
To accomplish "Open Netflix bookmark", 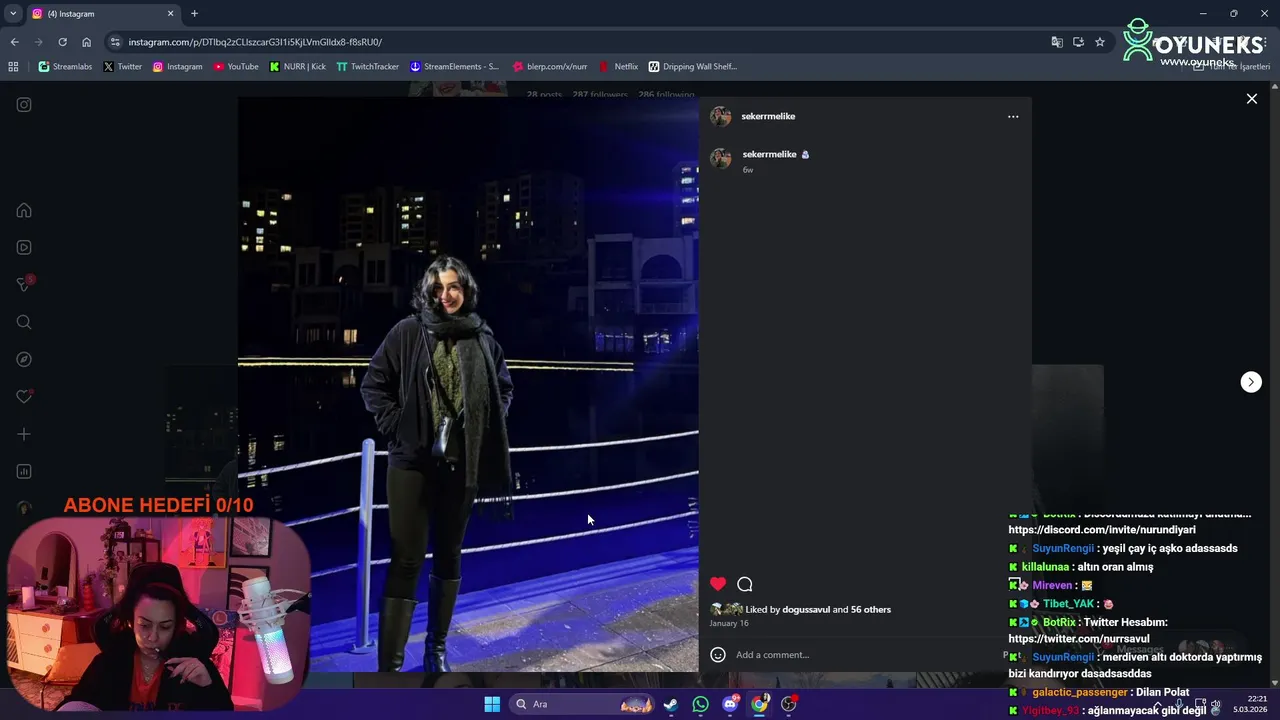I will tap(618, 67).
